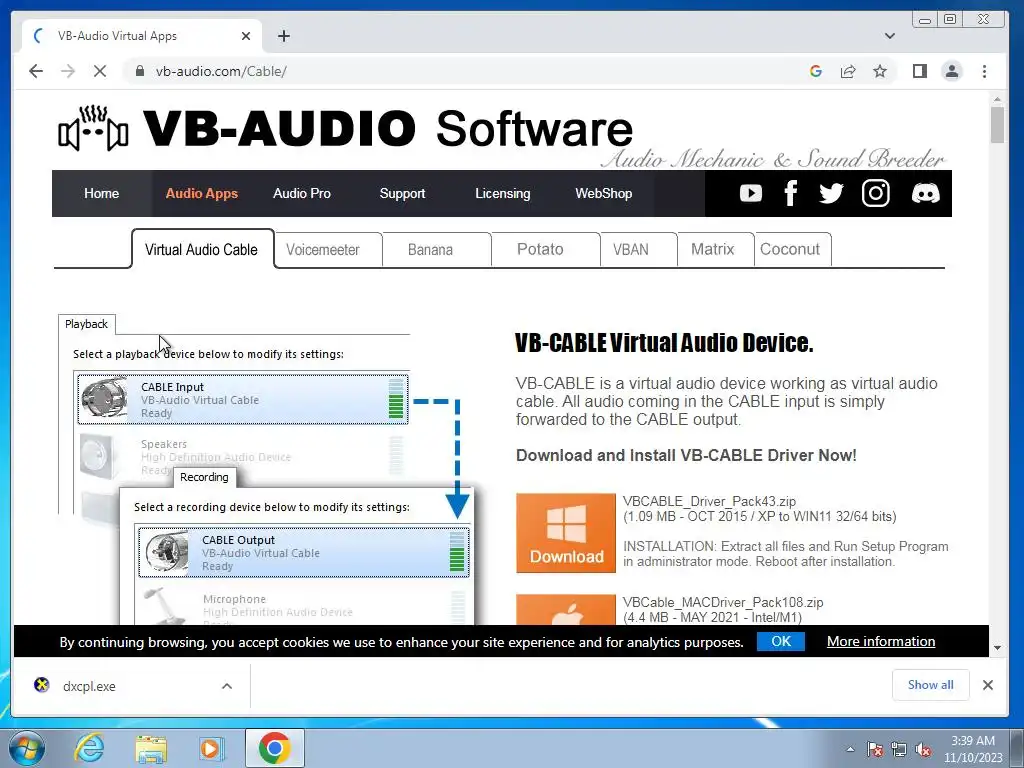Click the muted volume tray icon

coord(923,750)
